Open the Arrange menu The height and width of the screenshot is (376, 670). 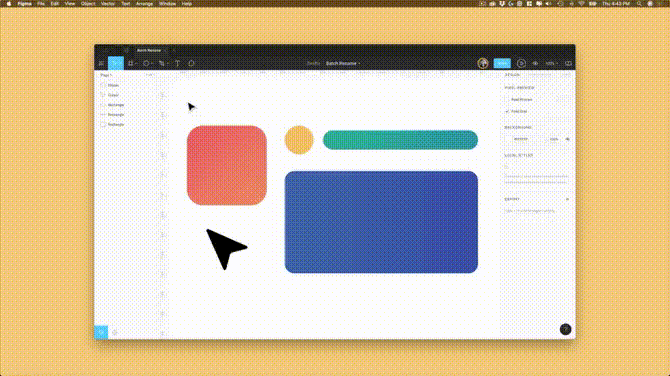tap(144, 3)
